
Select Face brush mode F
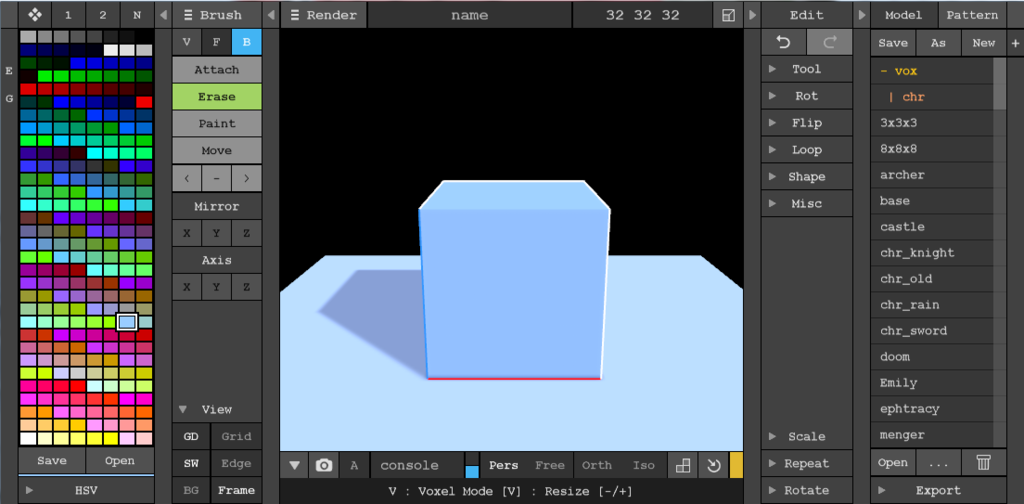pyautogui.click(x=217, y=42)
